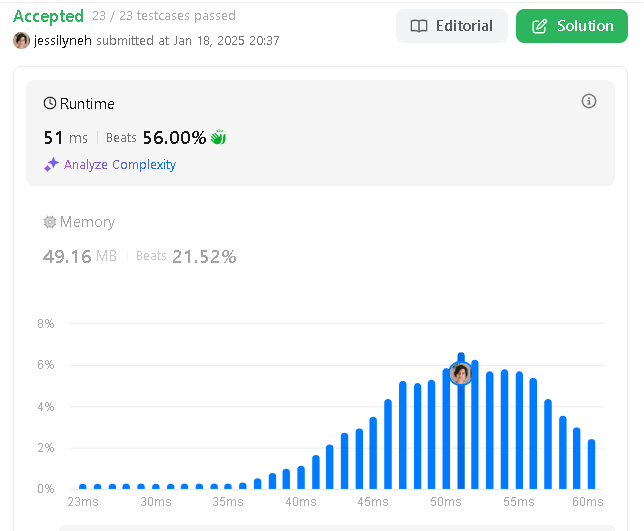Image resolution: width=644 pixels, height=531 pixels.
Task: Click the Memory chip icon
Action: (50, 222)
